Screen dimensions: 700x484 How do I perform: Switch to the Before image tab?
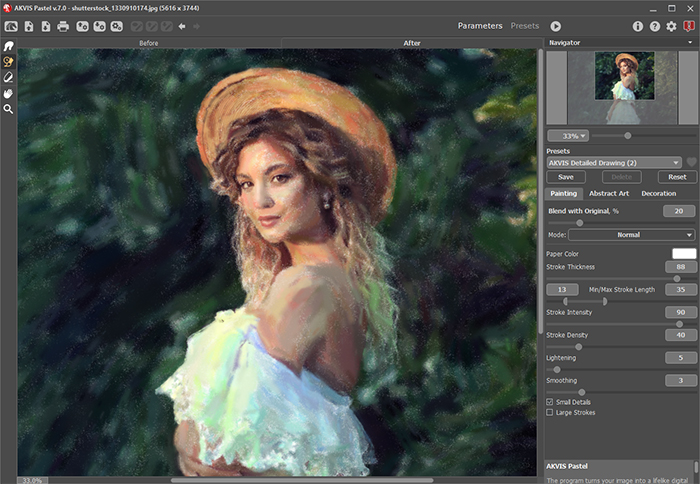tap(149, 44)
